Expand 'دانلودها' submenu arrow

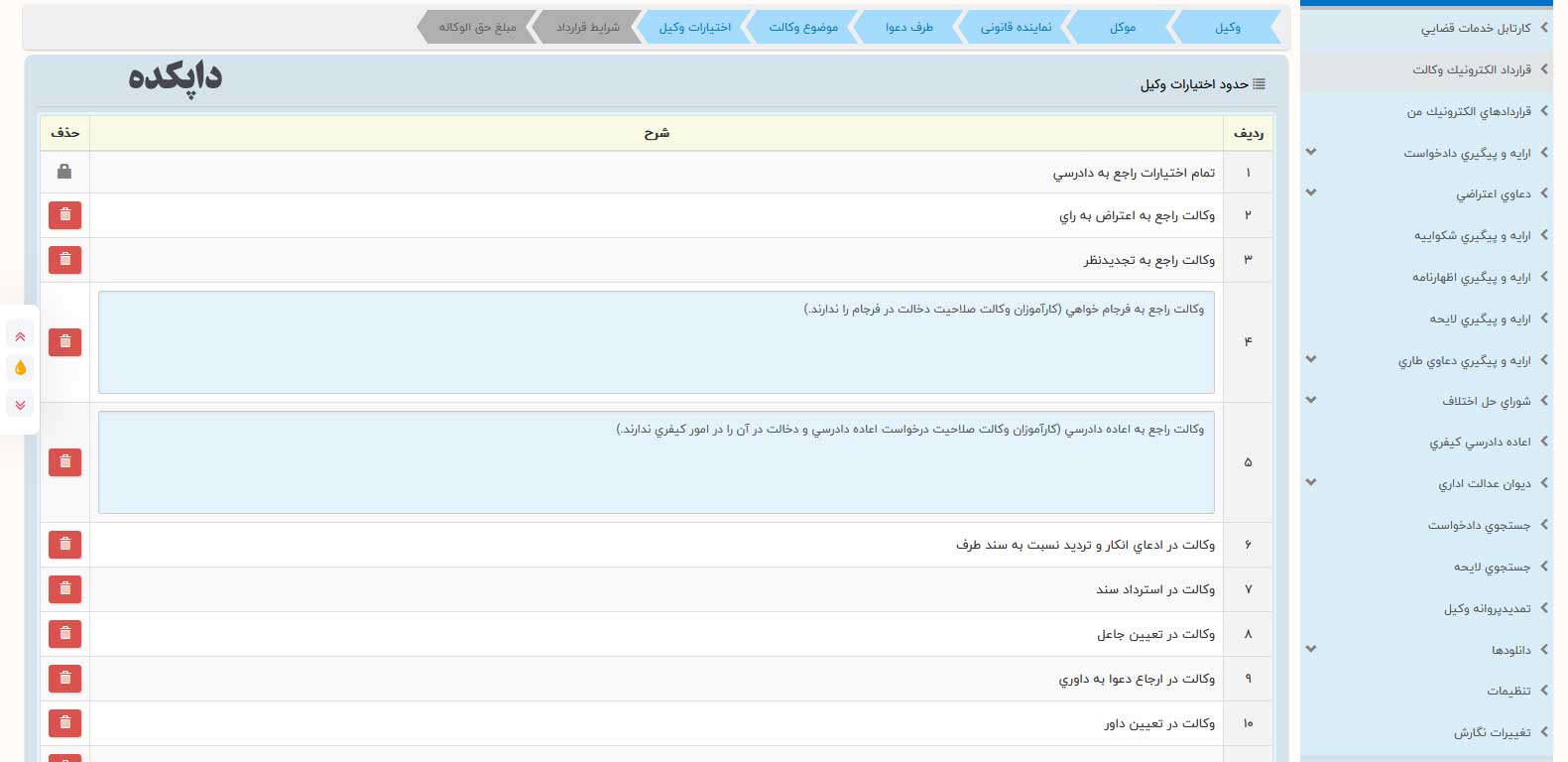tap(1311, 649)
